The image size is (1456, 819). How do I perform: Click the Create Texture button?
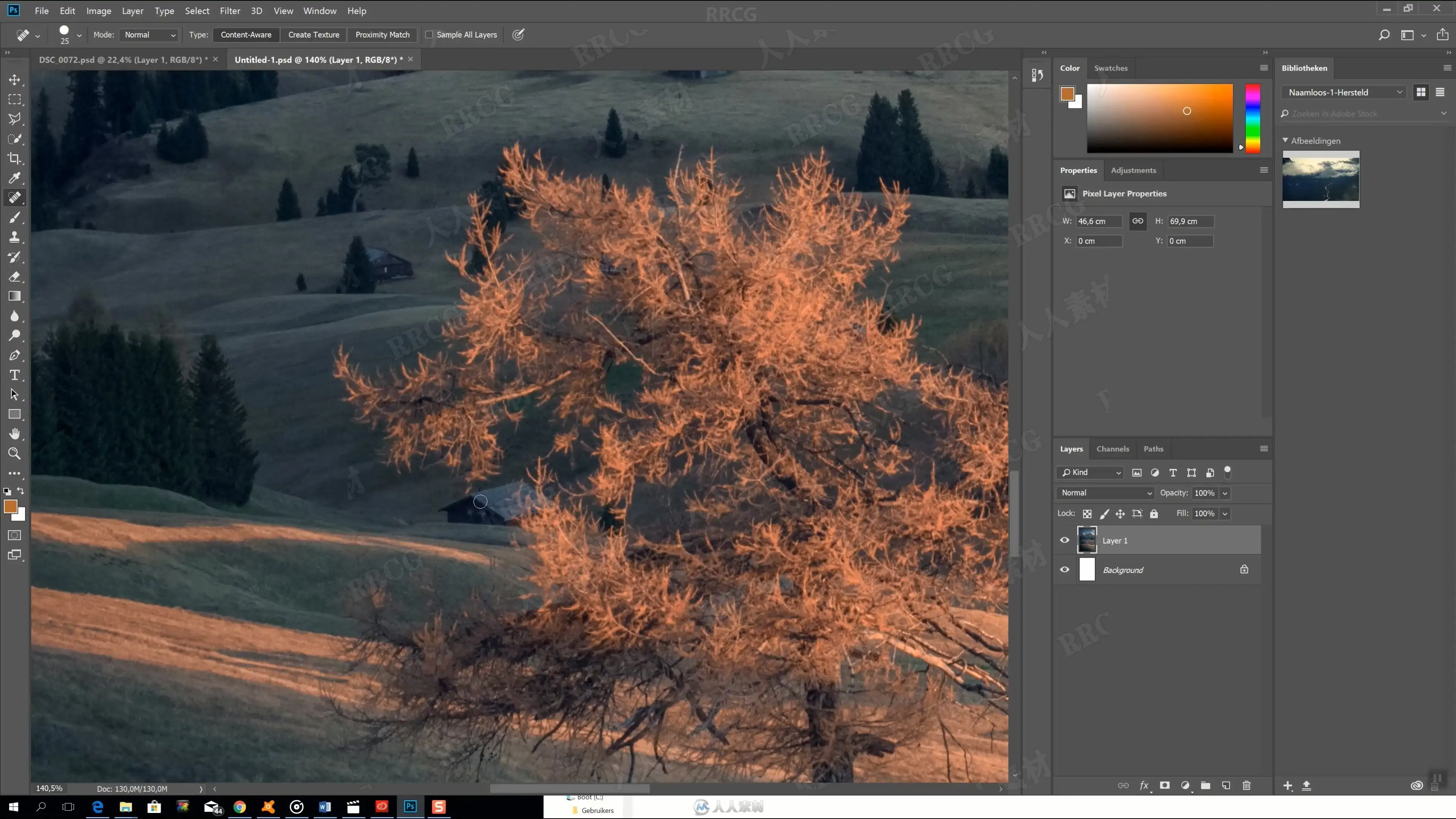(314, 35)
